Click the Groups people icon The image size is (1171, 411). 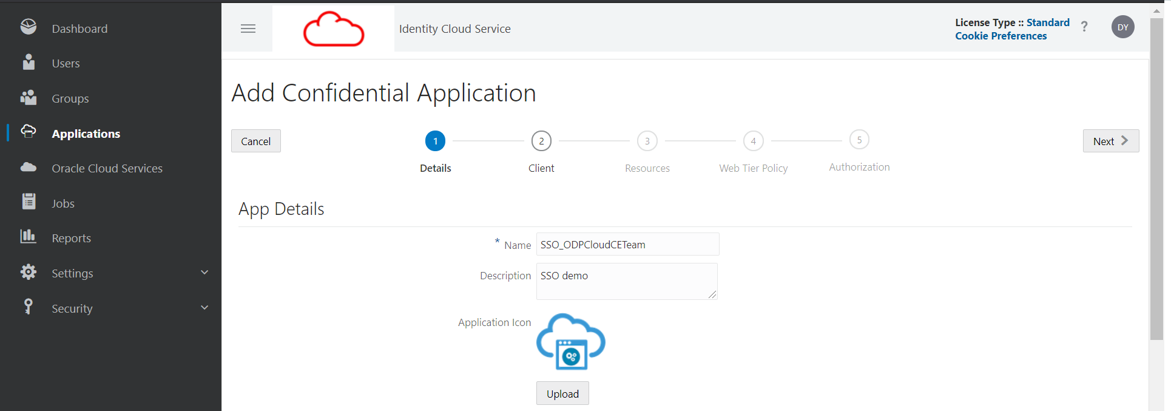(28, 98)
